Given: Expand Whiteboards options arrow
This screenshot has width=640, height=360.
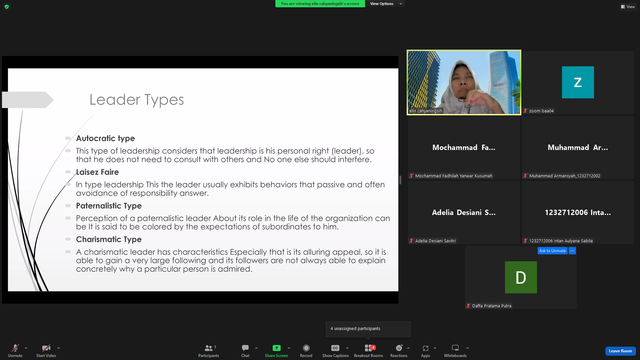Looking at the screenshot, I should point(467,348).
